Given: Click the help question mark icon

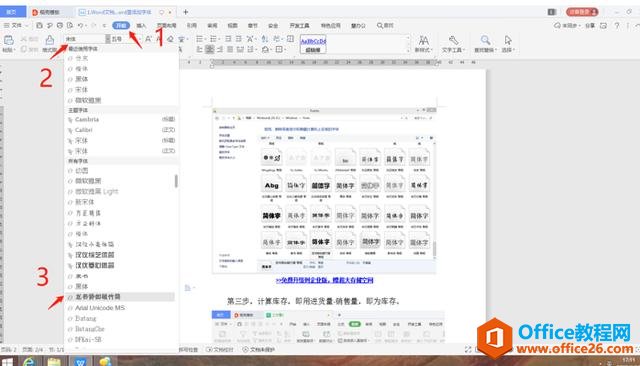Looking at the screenshot, I should tap(617, 25).
